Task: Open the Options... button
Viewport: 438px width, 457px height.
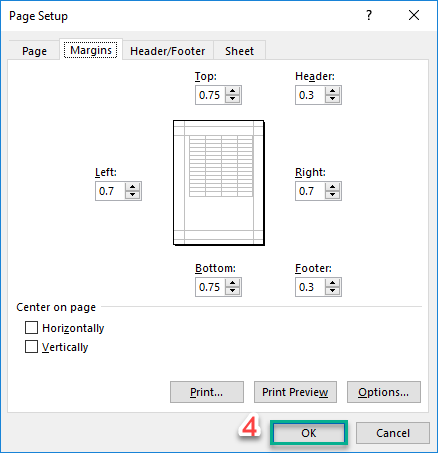Action: (384, 392)
